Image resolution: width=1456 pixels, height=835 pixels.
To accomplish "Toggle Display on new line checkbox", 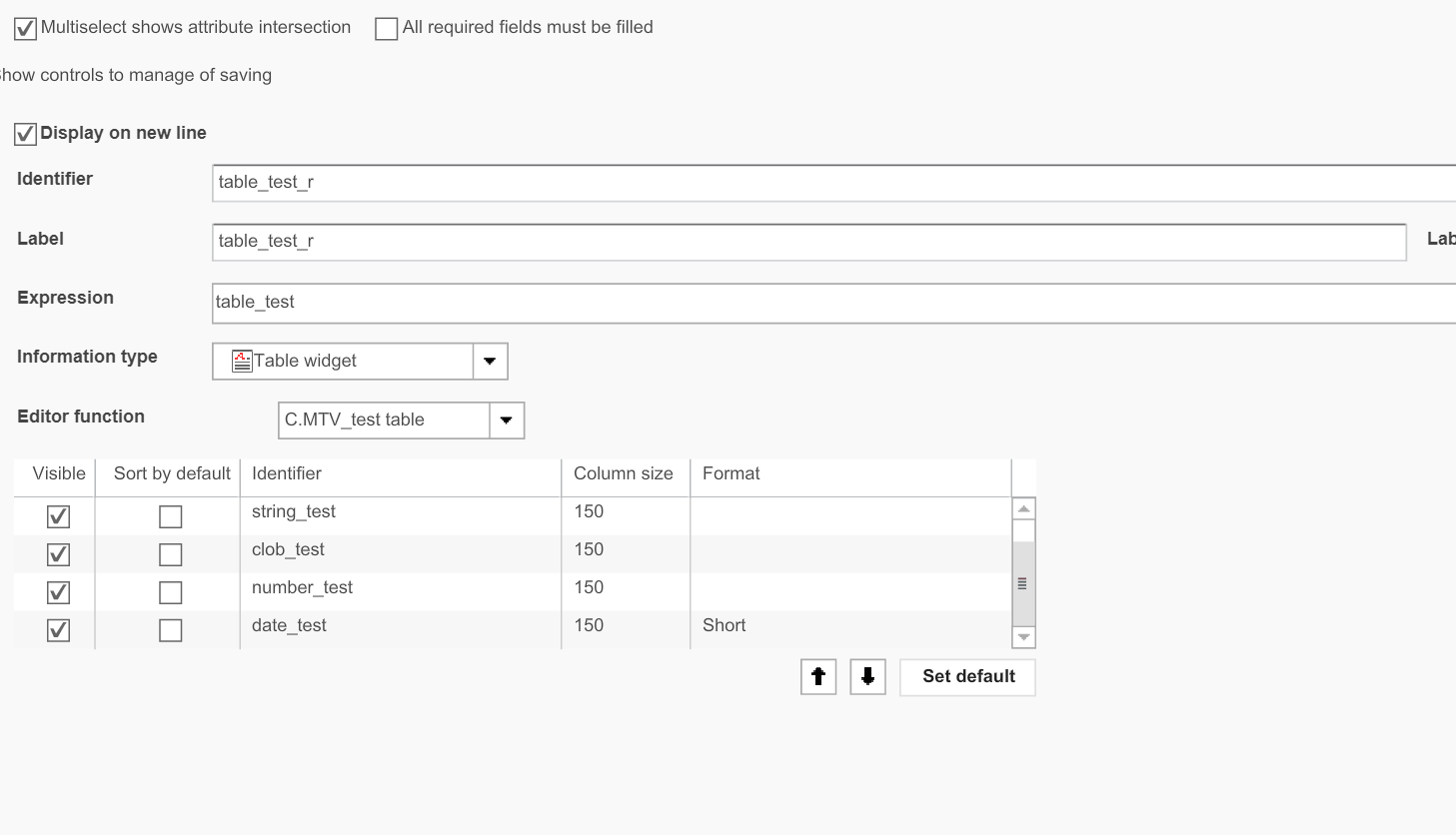I will pos(26,134).
